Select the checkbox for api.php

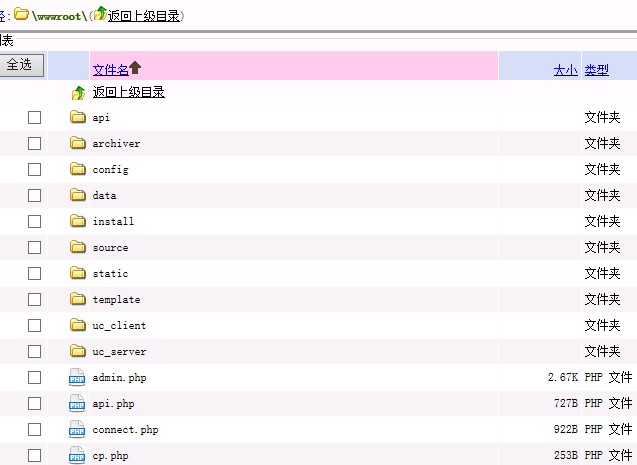point(34,403)
